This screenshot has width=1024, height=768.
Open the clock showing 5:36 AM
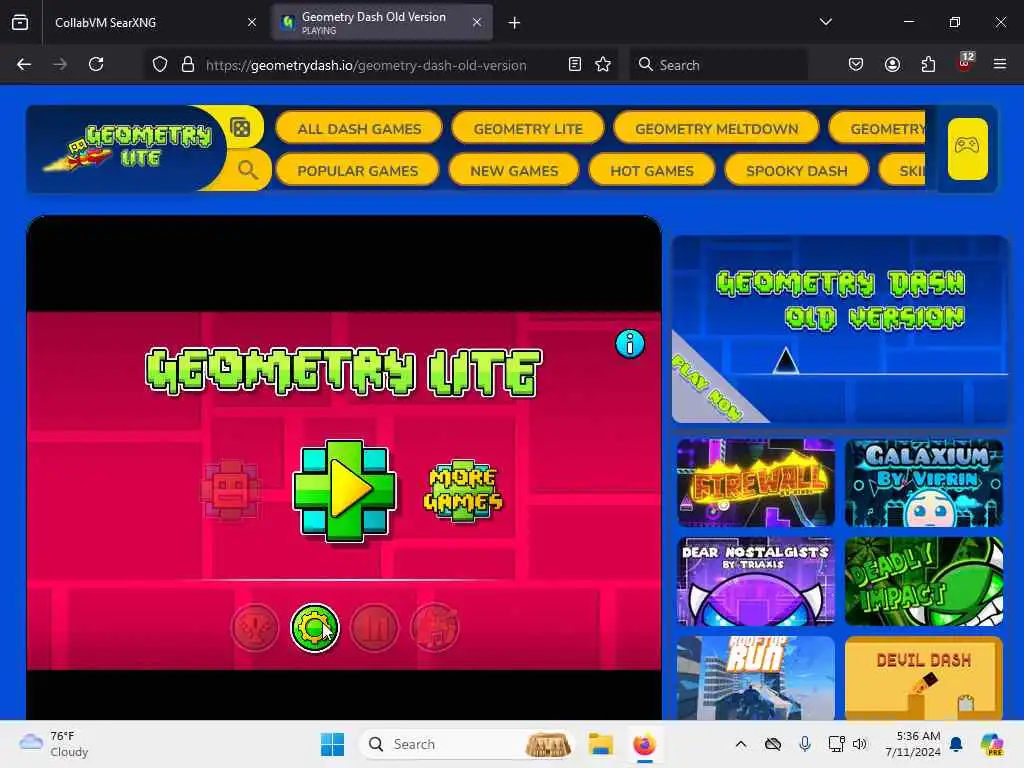pos(912,744)
